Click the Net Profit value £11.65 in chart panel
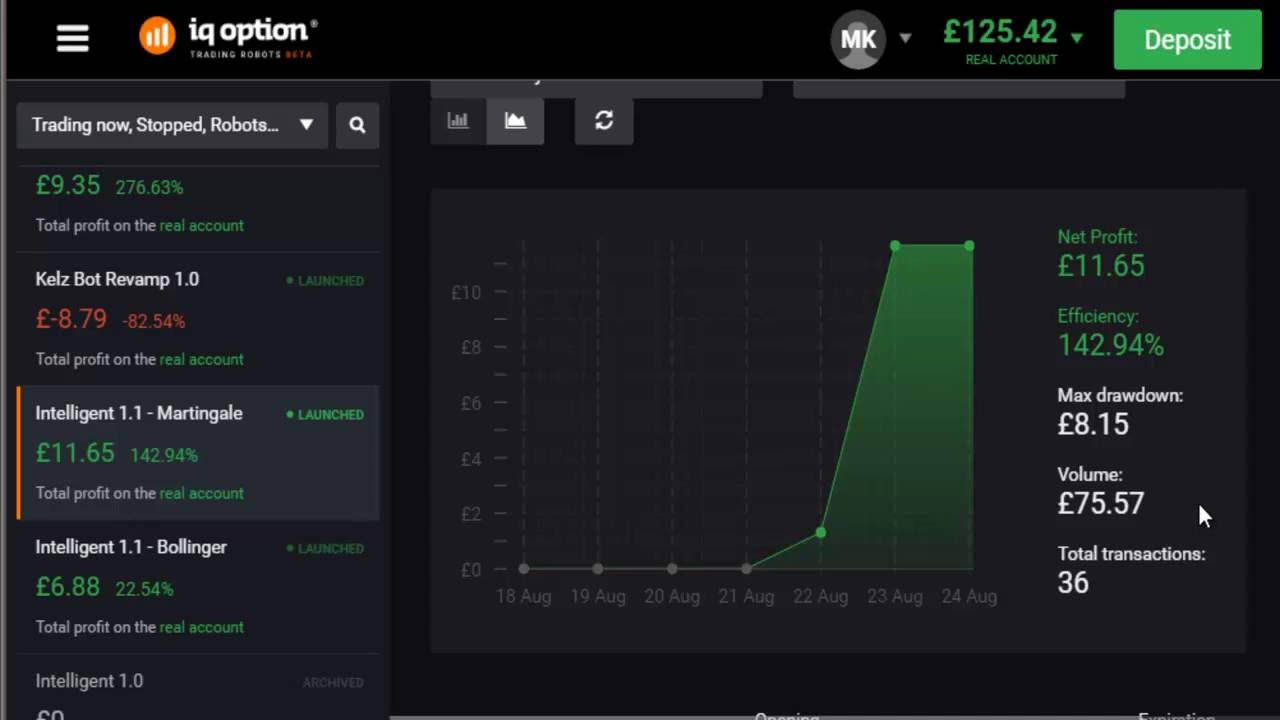The image size is (1280, 720). pyautogui.click(x=1101, y=266)
